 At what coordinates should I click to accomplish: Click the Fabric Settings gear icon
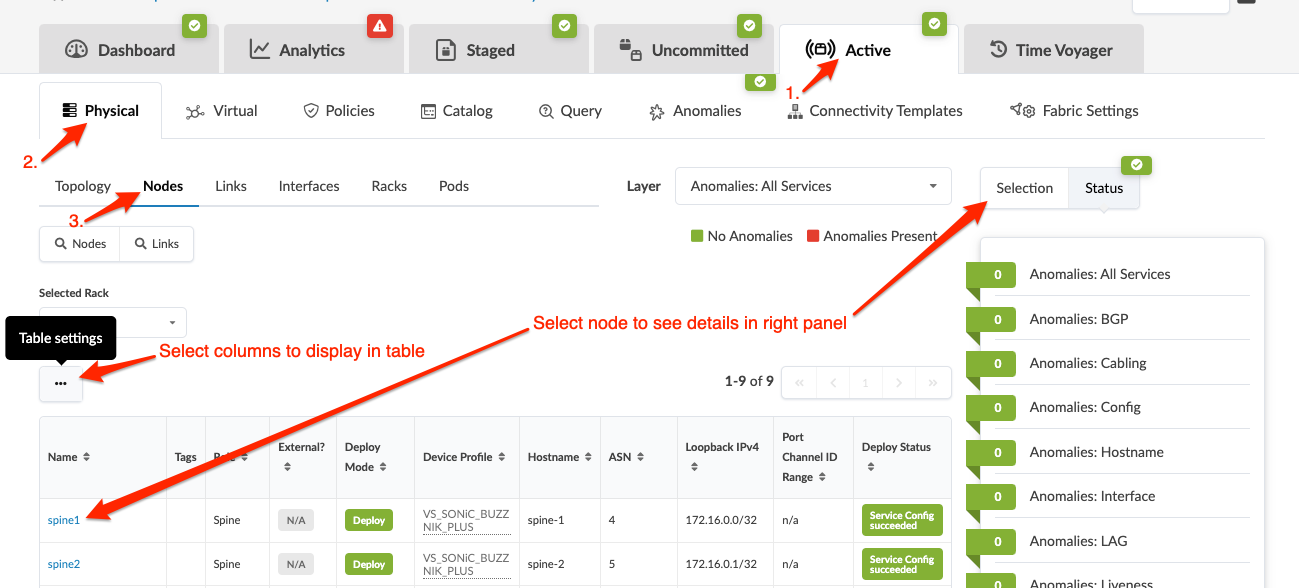(x=1022, y=111)
